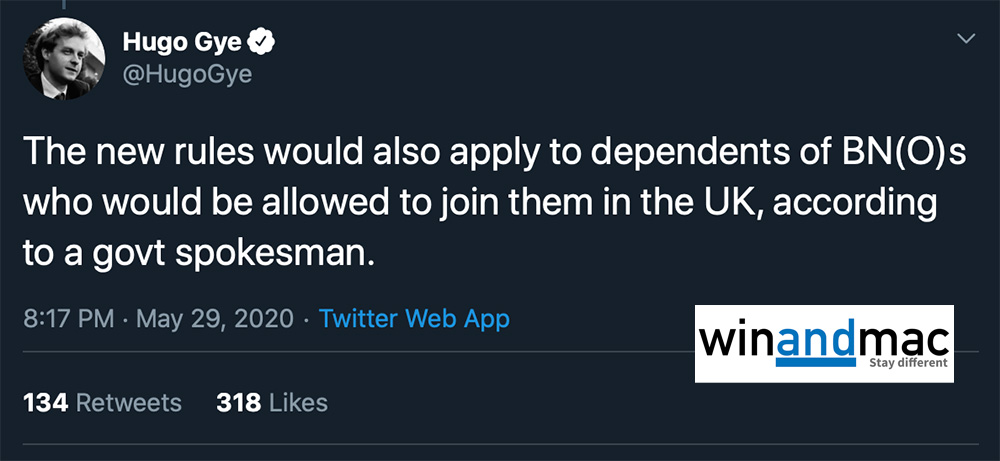This screenshot has width=1000, height=461.
Task: Click the number 134 retweet count
Action: pos(44,403)
